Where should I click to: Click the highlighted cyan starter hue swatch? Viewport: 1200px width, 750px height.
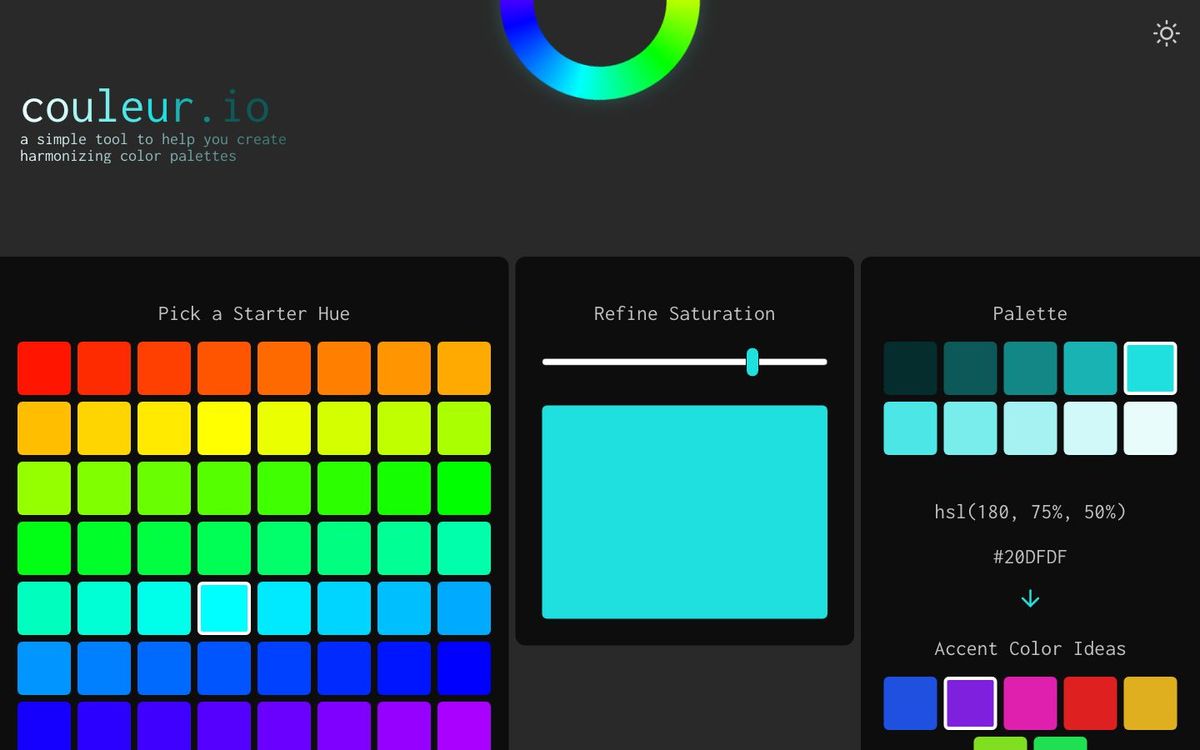pos(224,608)
